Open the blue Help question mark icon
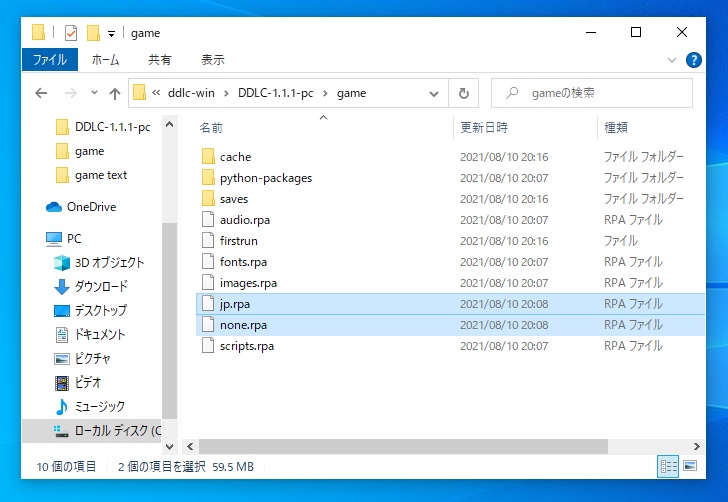The height and width of the screenshot is (502, 728). (x=694, y=60)
